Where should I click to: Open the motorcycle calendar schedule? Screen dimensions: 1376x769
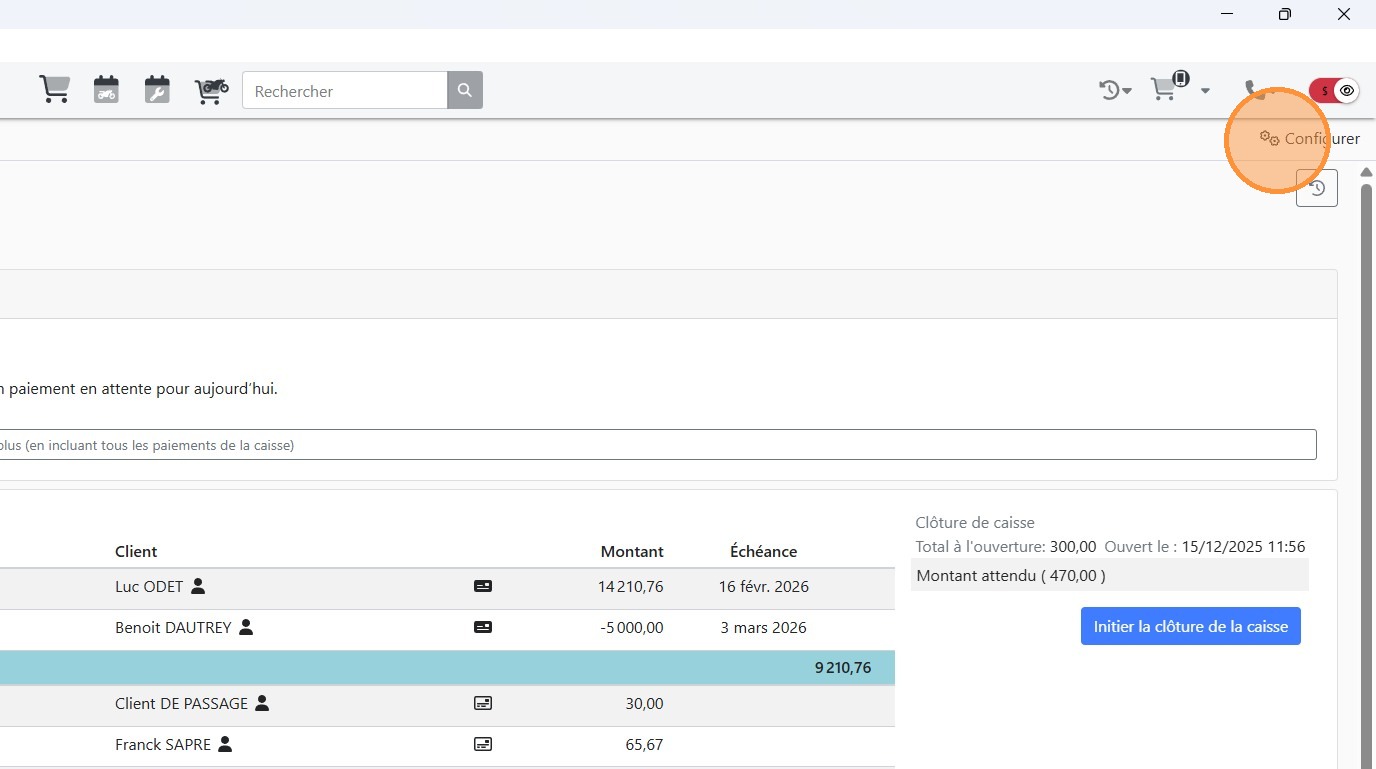pyautogui.click(x=106, y=90)
